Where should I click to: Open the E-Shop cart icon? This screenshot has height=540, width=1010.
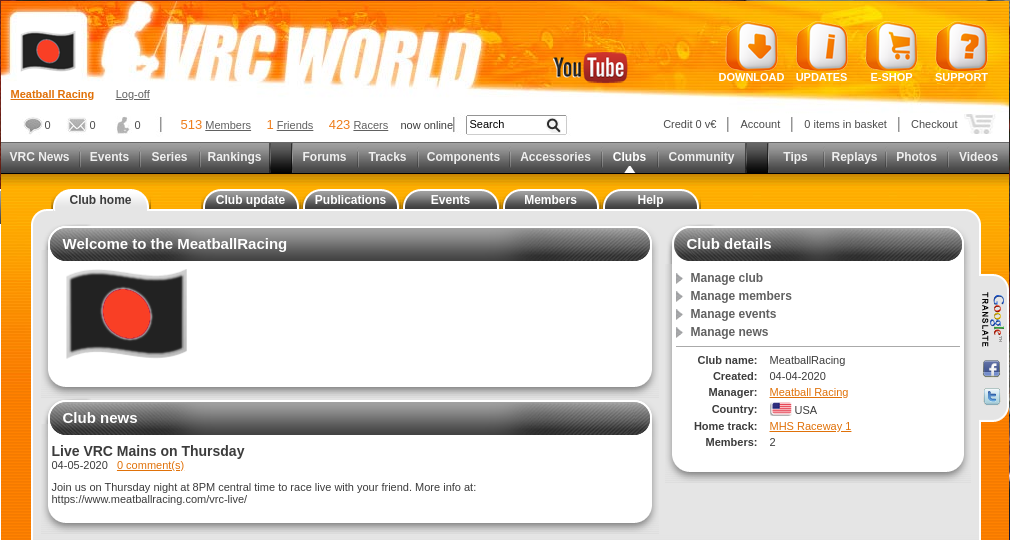(x=891, y=47)
